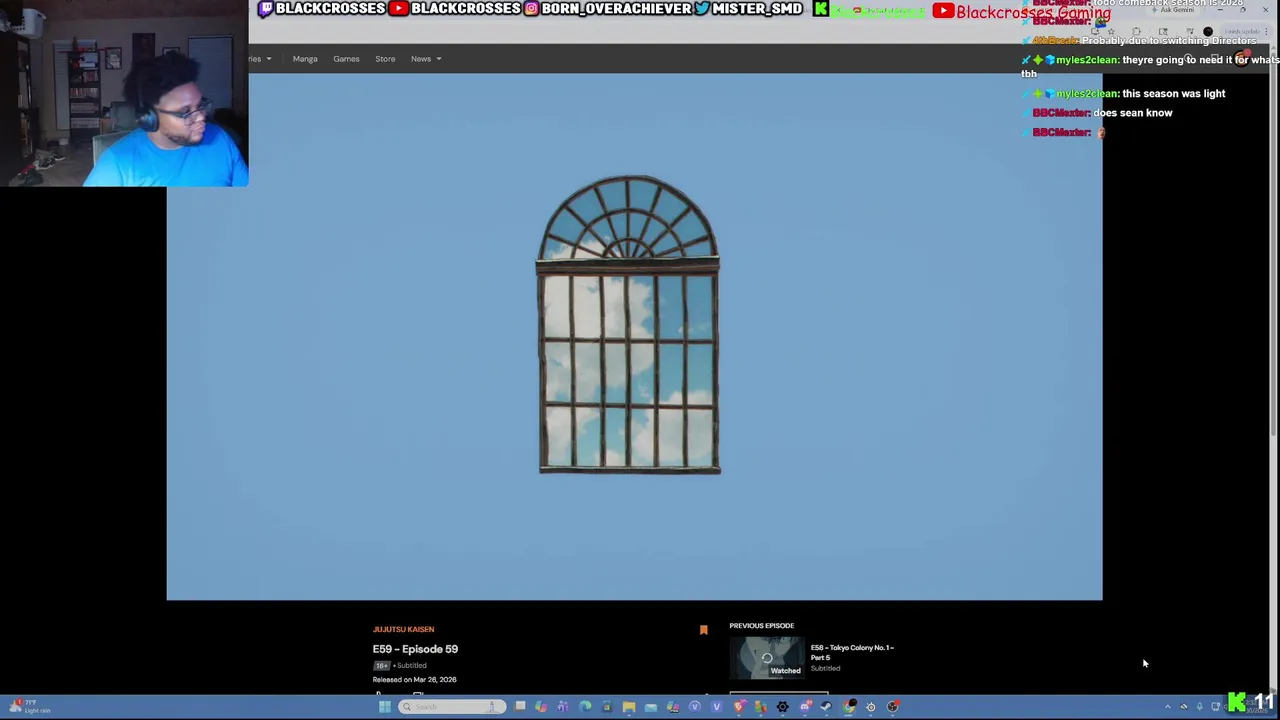
Task: Expand the News dropdown menu
Action: pyautogui.click(x=425, y=59)
